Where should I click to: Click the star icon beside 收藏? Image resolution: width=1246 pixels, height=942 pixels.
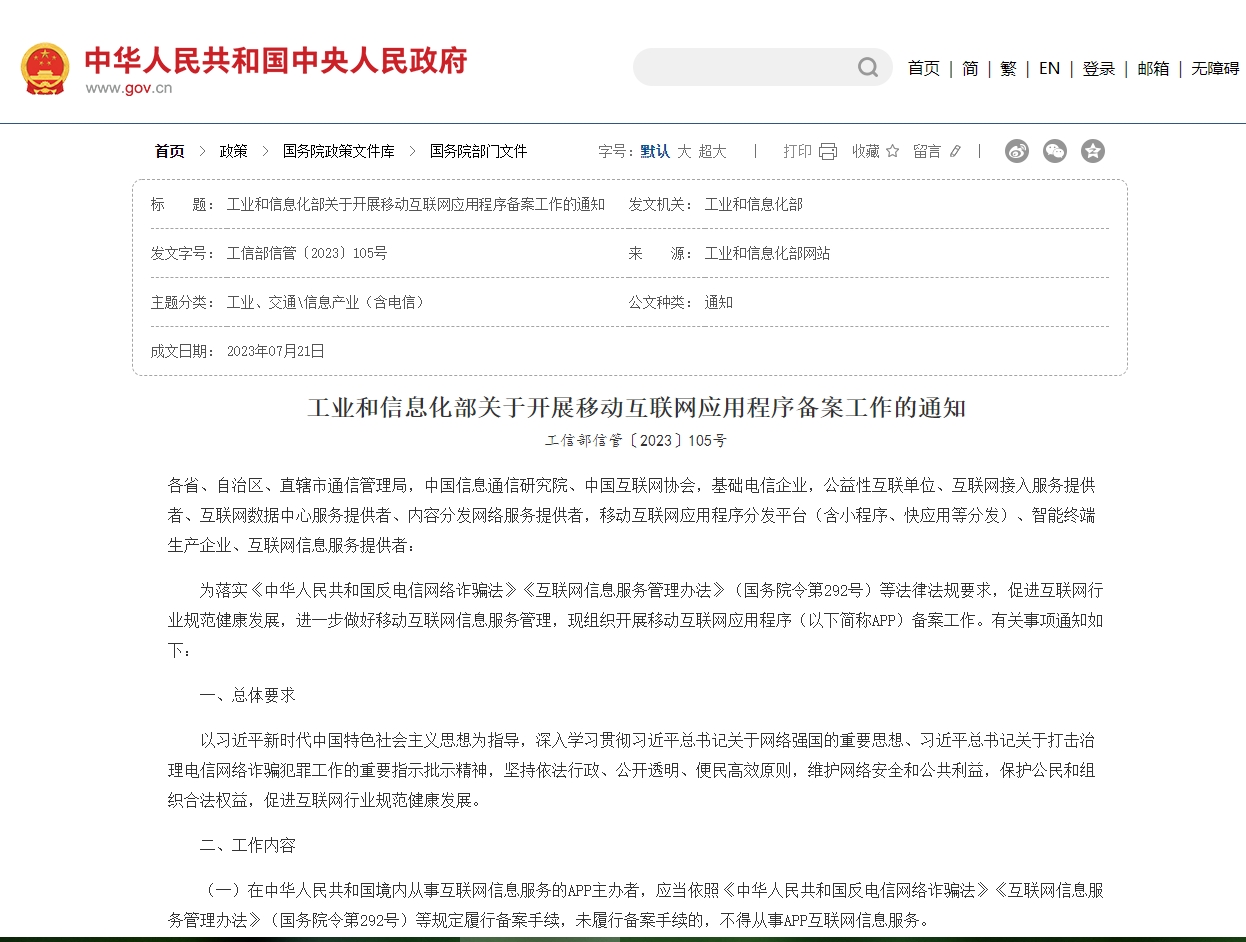click(891, 151)
